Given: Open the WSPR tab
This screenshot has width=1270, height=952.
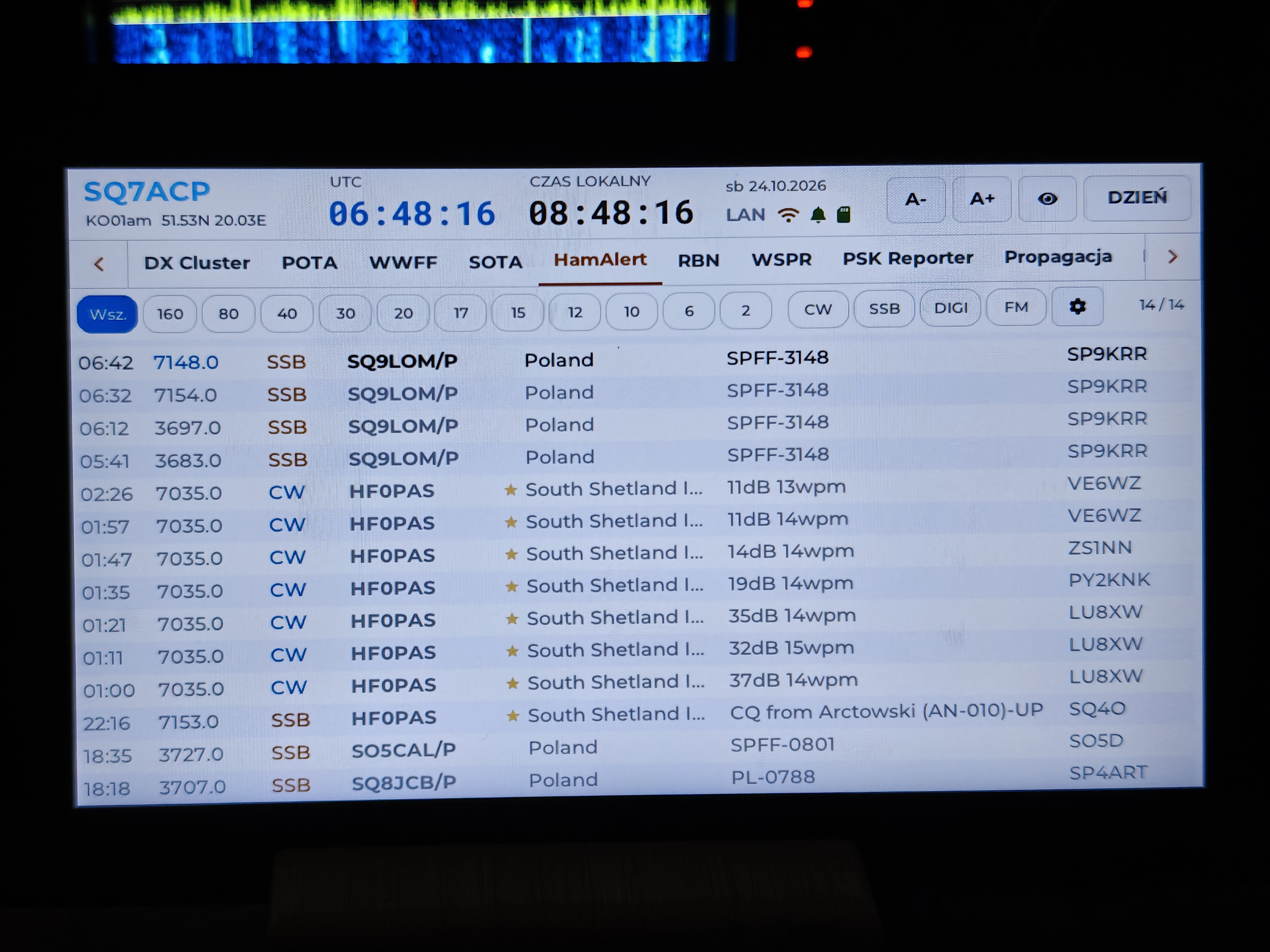Looking at the screenshot, I should 781,259.
